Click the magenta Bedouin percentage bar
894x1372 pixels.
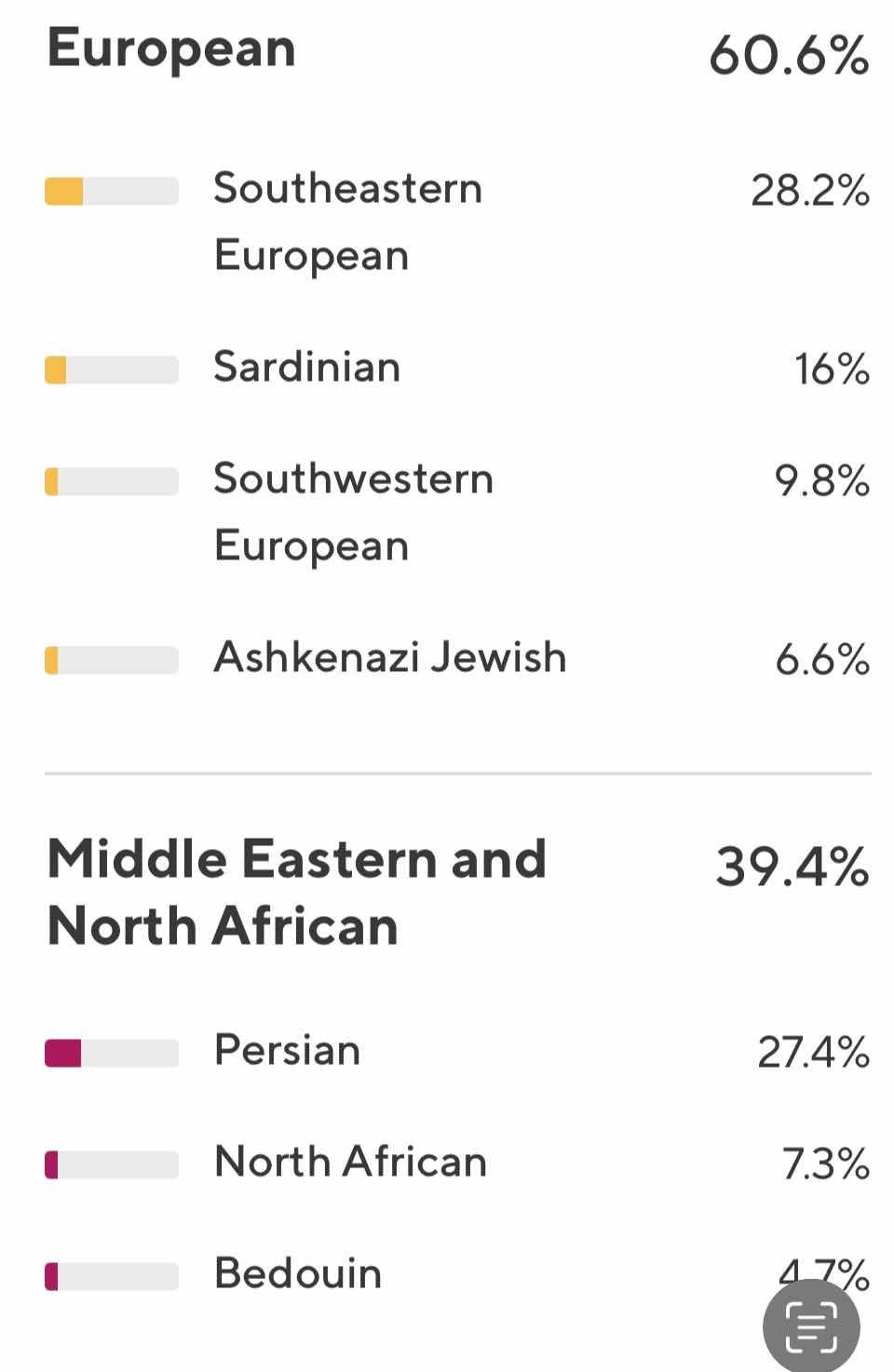point(112,1276)
